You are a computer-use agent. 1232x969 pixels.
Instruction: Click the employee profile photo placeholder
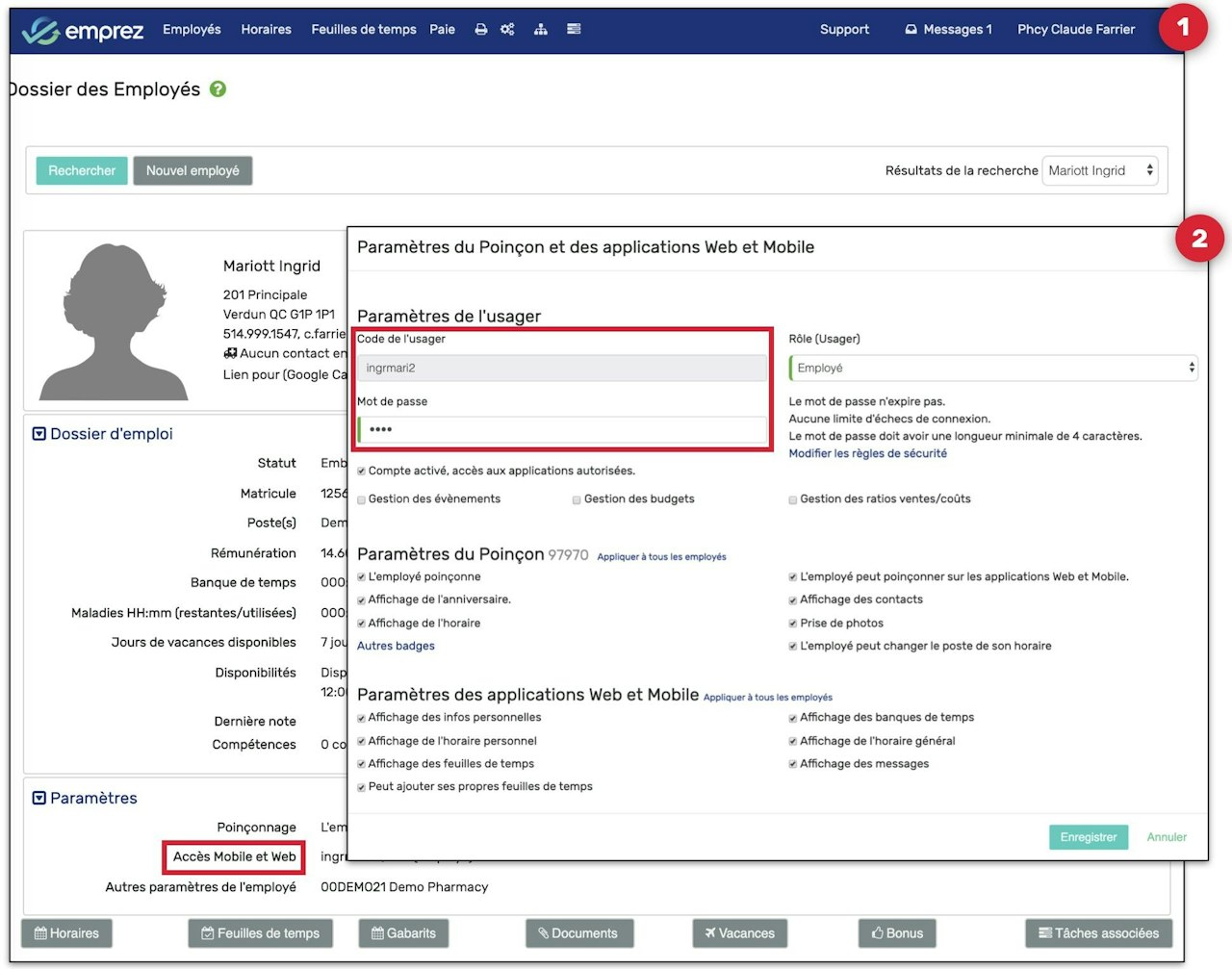114,322
